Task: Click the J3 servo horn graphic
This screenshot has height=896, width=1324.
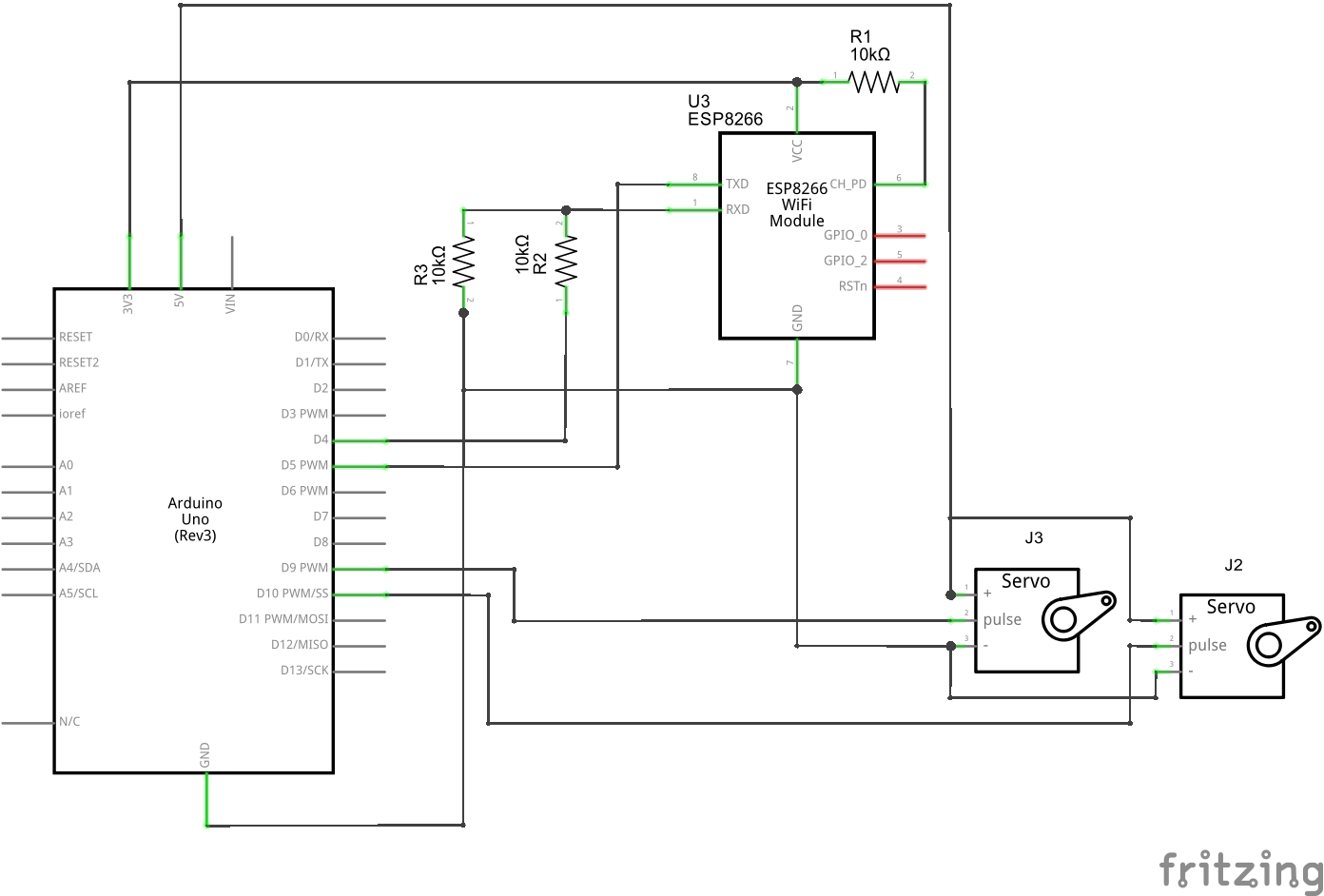Action: 1078,614
